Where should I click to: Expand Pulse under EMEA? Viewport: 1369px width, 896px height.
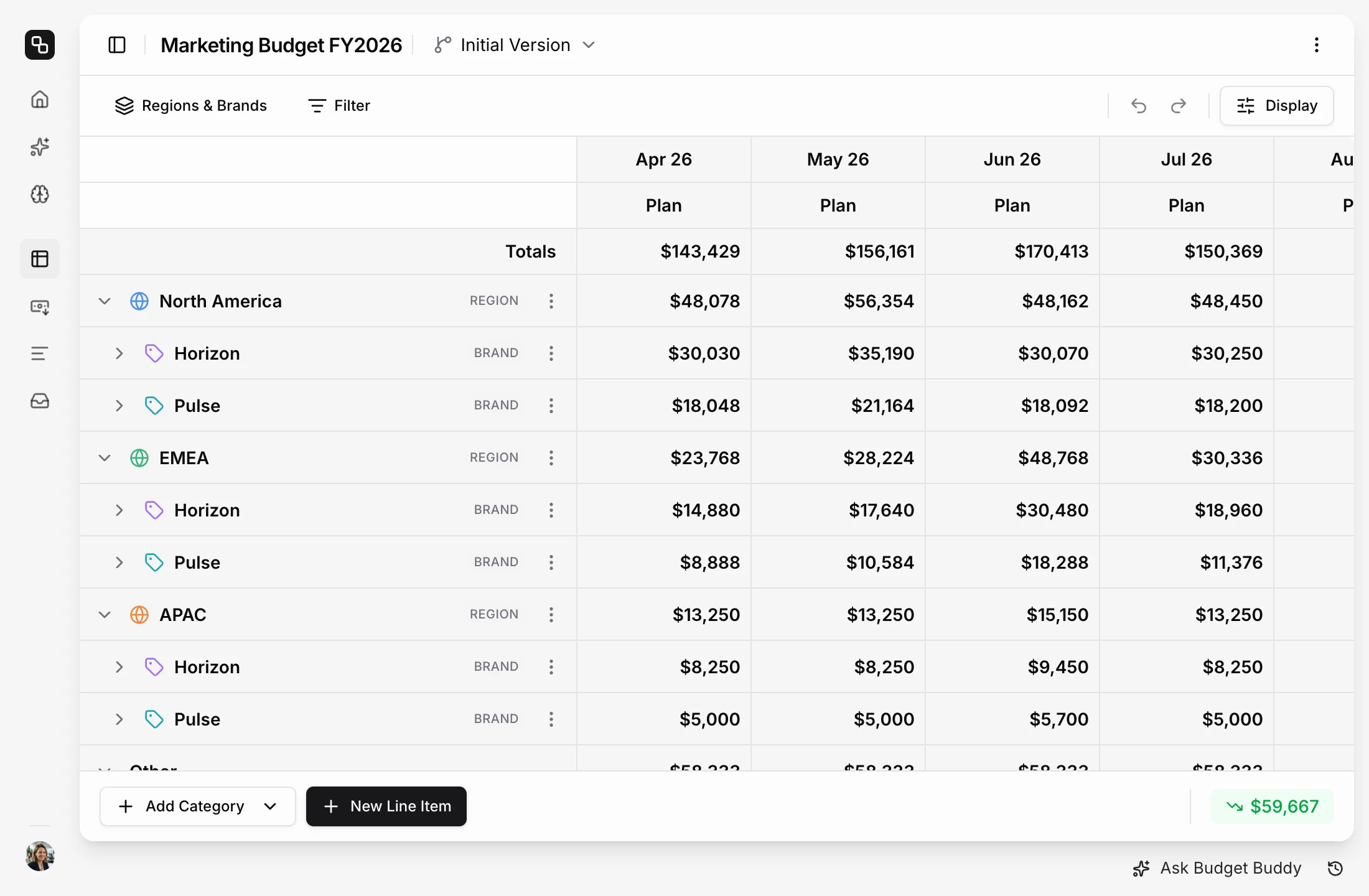[119, 562]
